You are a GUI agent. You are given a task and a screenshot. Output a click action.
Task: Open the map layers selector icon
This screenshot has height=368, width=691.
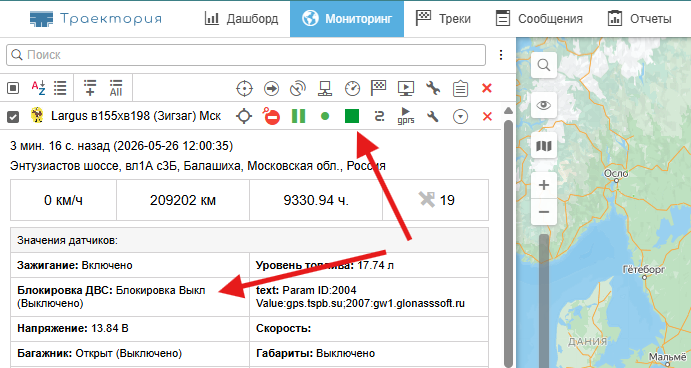544,145
